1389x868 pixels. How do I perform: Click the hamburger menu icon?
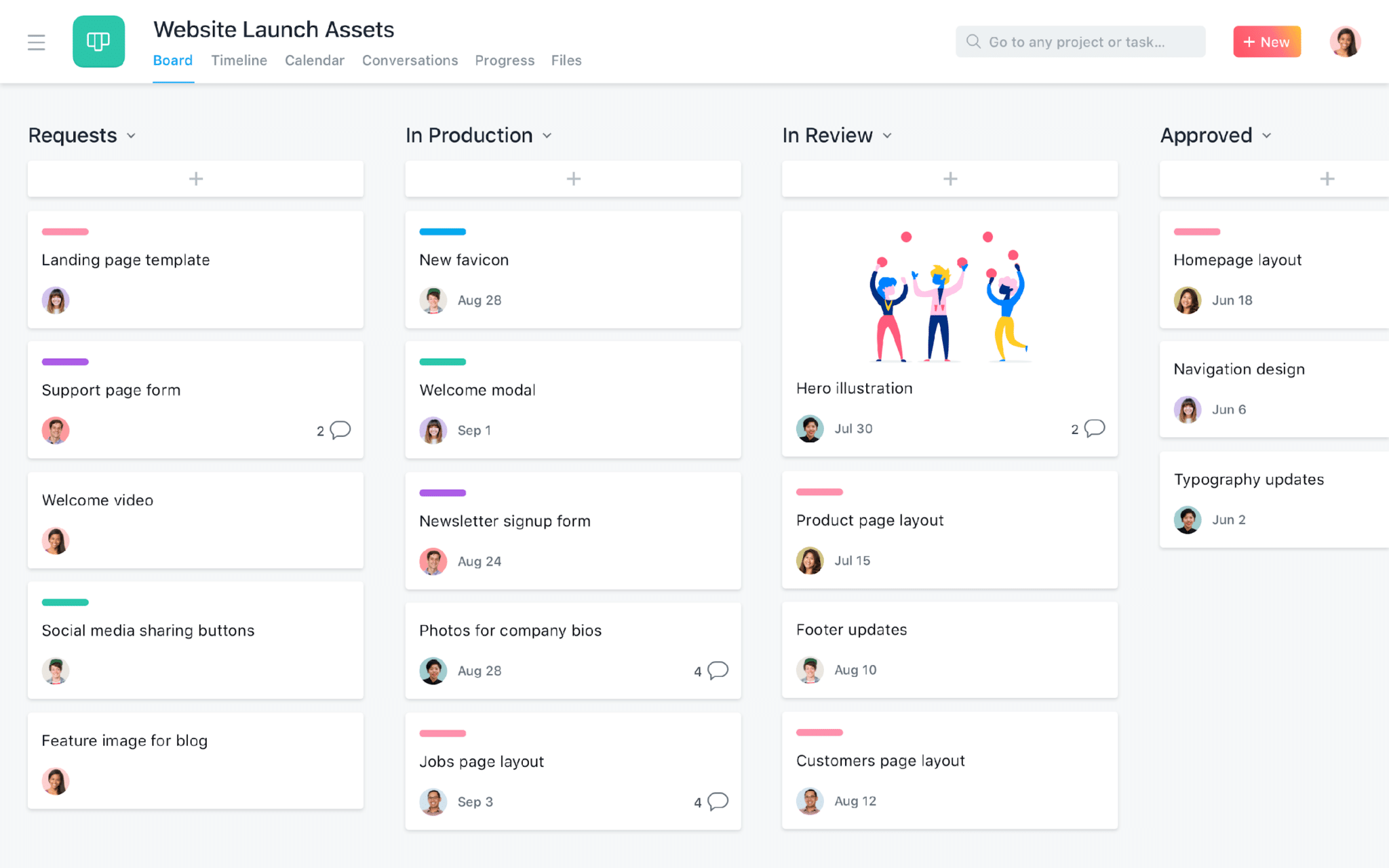point(36,42)
